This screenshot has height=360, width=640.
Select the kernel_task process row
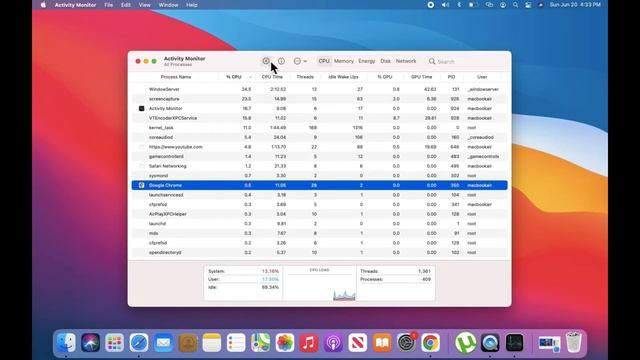coord(320,127)
